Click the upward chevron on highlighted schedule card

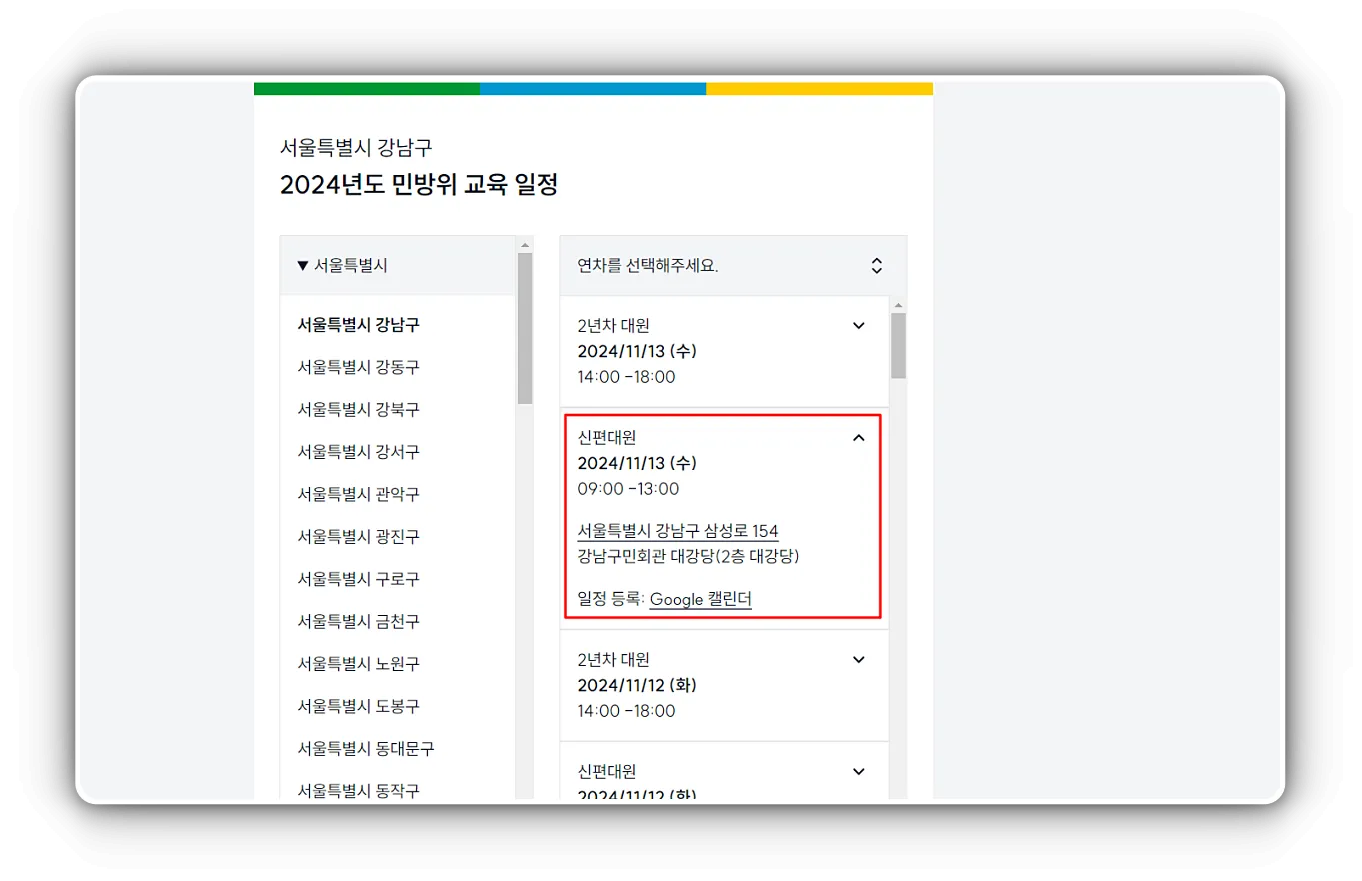(858, 437)
